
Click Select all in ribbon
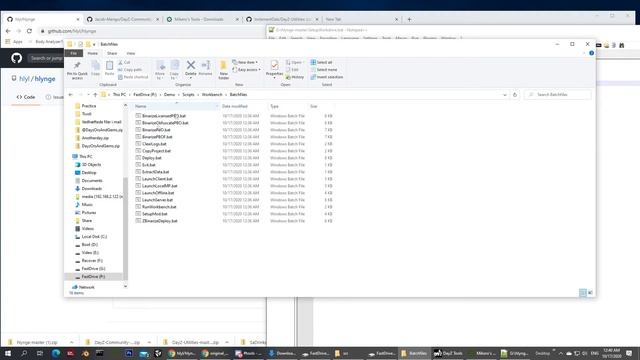(321, 62)
